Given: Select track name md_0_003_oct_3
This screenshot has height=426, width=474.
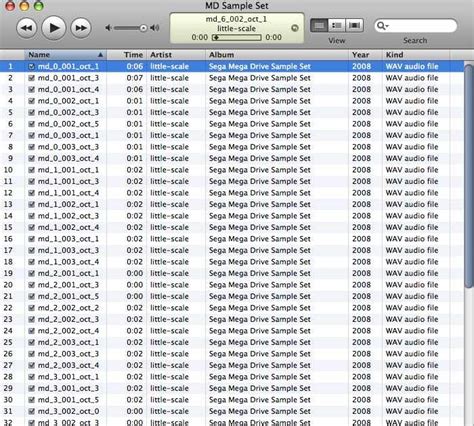Looking at the screenshot, I should (68, 147).
